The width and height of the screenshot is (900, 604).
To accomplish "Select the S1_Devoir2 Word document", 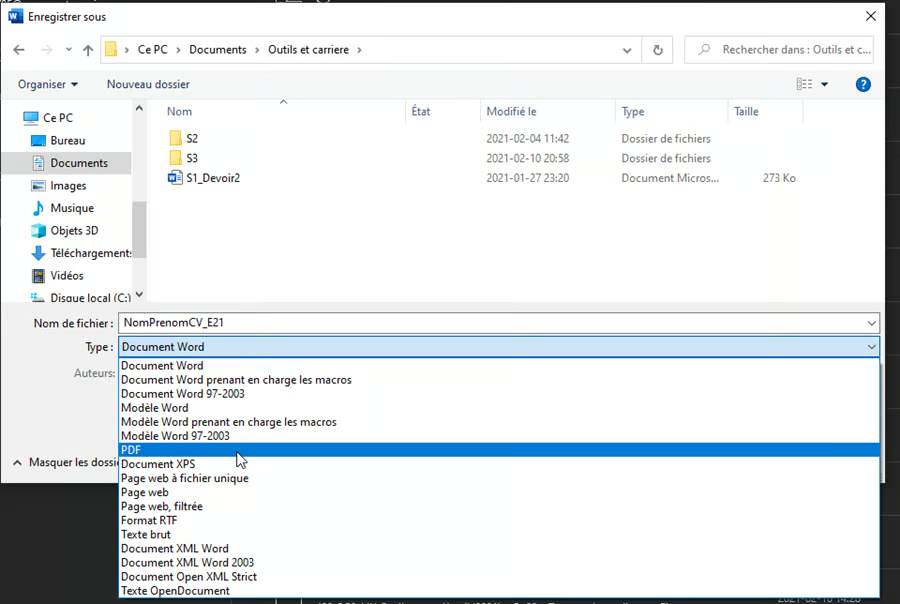I will tap(212, 178).
